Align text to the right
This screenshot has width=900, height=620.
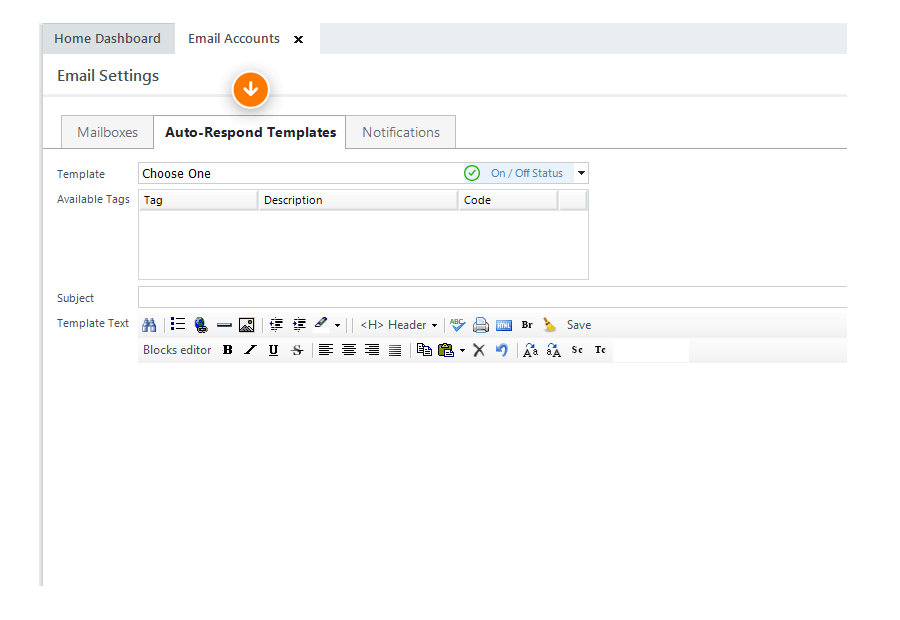tap(372, 350)
